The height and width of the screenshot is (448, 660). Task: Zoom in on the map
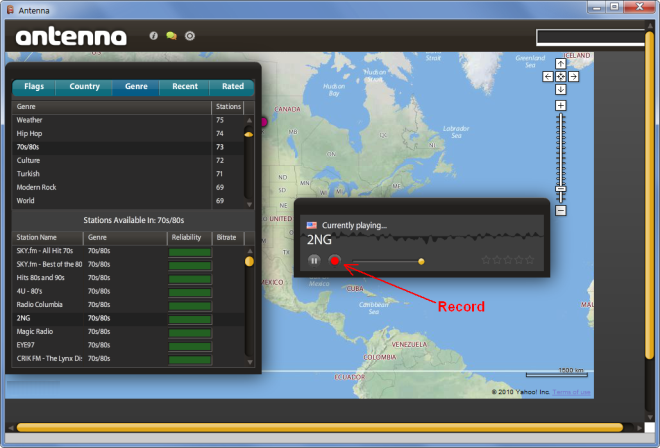pos(561,105)
